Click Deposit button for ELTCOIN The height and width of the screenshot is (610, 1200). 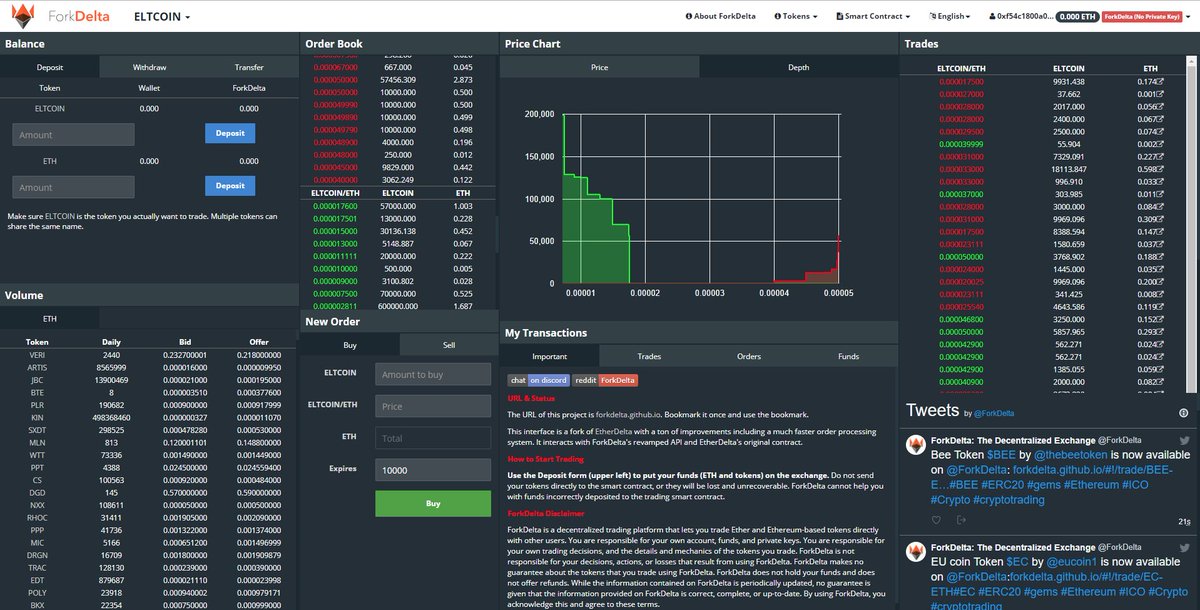coord(230,132)
